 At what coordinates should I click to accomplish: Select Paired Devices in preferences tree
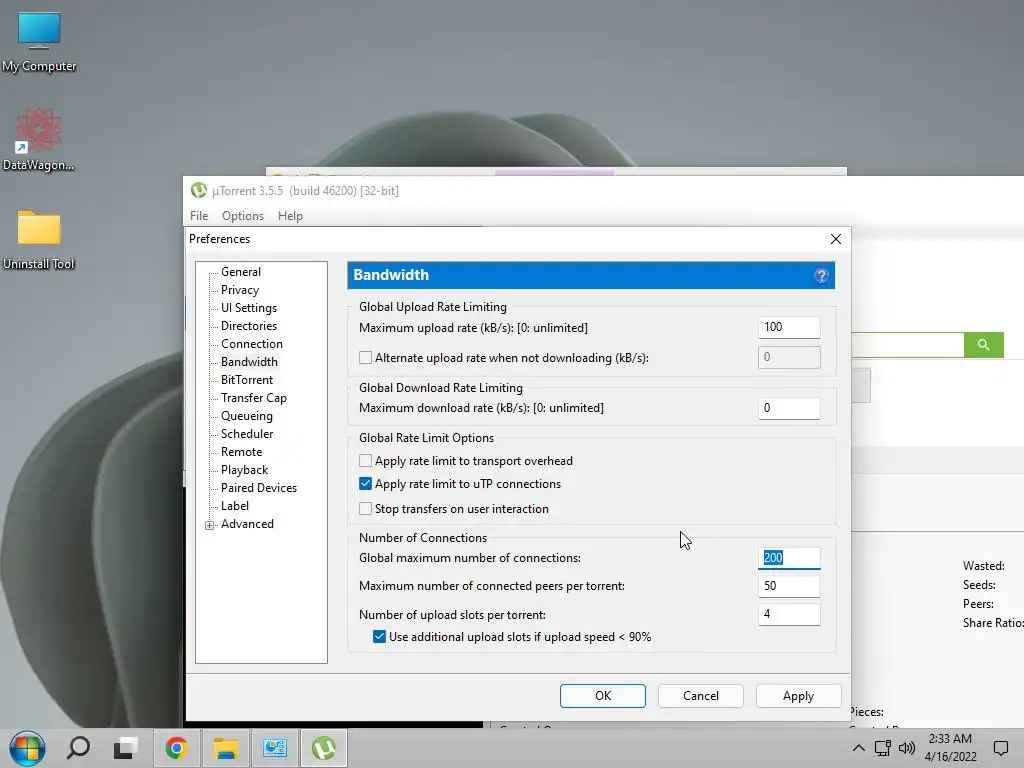pos(259,488)
